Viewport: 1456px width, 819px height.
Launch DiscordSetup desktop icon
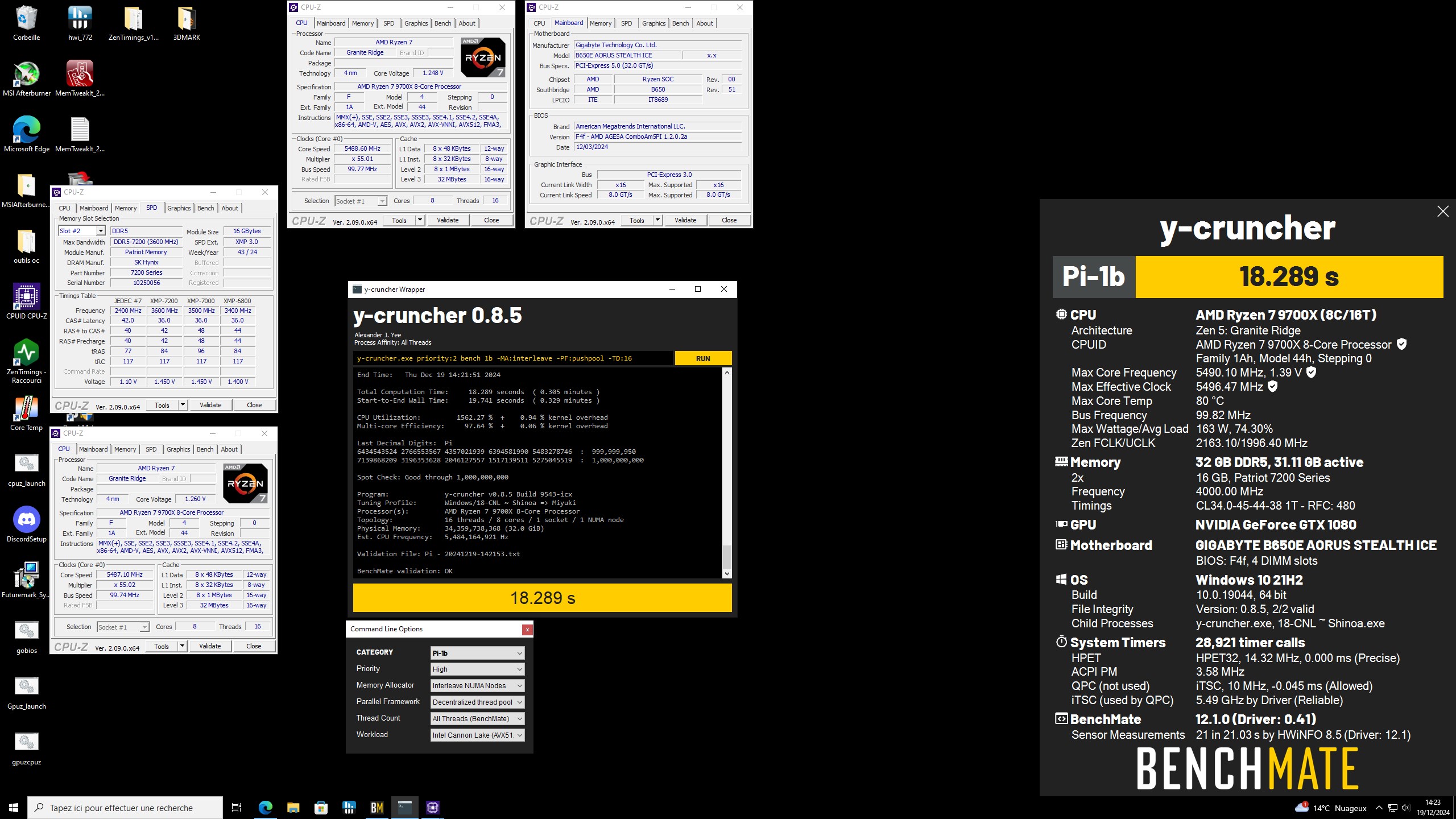[26, 524]
